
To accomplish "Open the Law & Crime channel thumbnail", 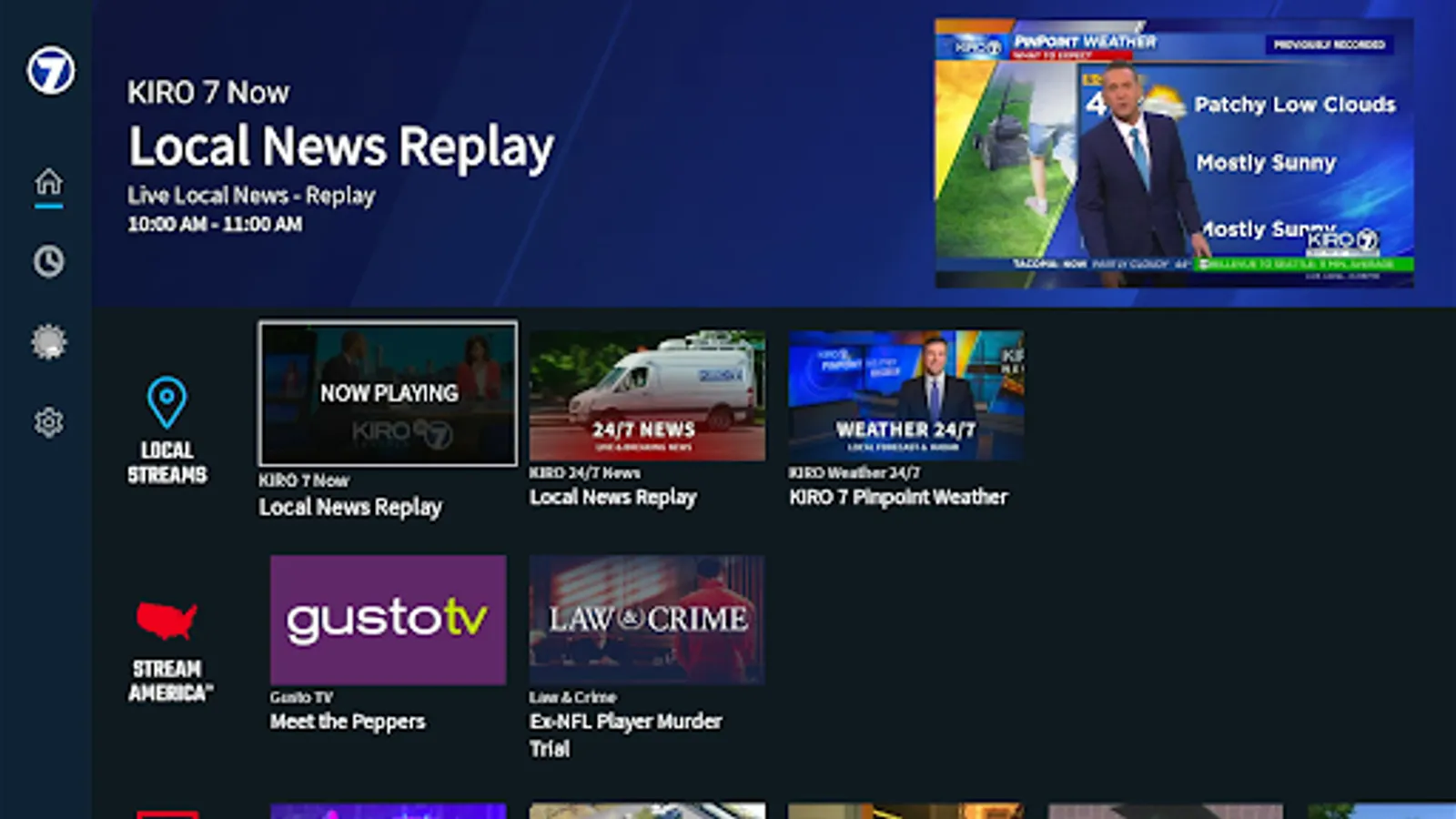I will tap(647, 620).
